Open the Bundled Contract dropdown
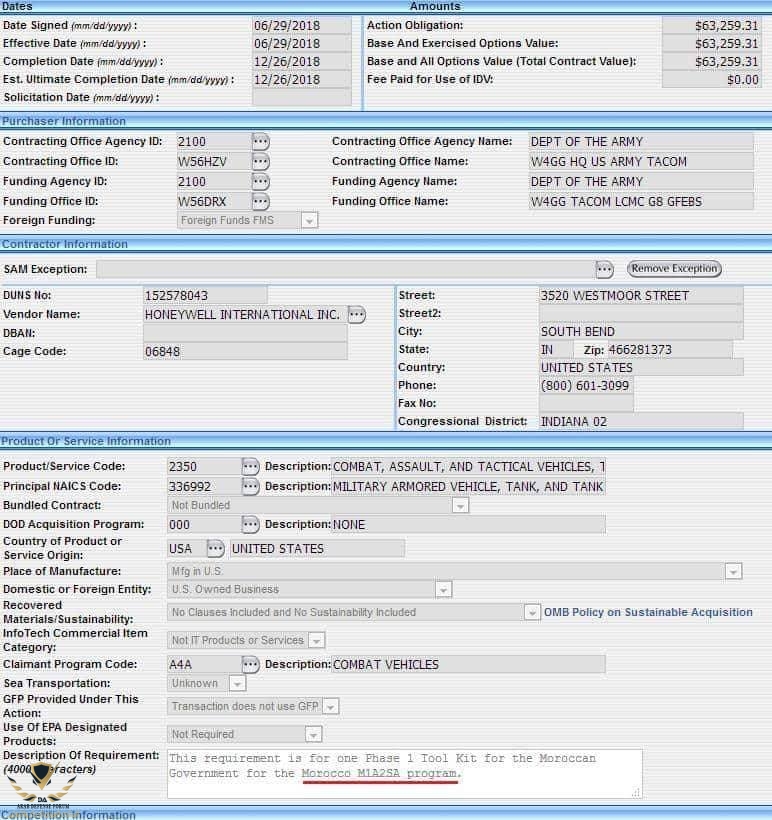The image size is (772, 820). pos(459,506)
